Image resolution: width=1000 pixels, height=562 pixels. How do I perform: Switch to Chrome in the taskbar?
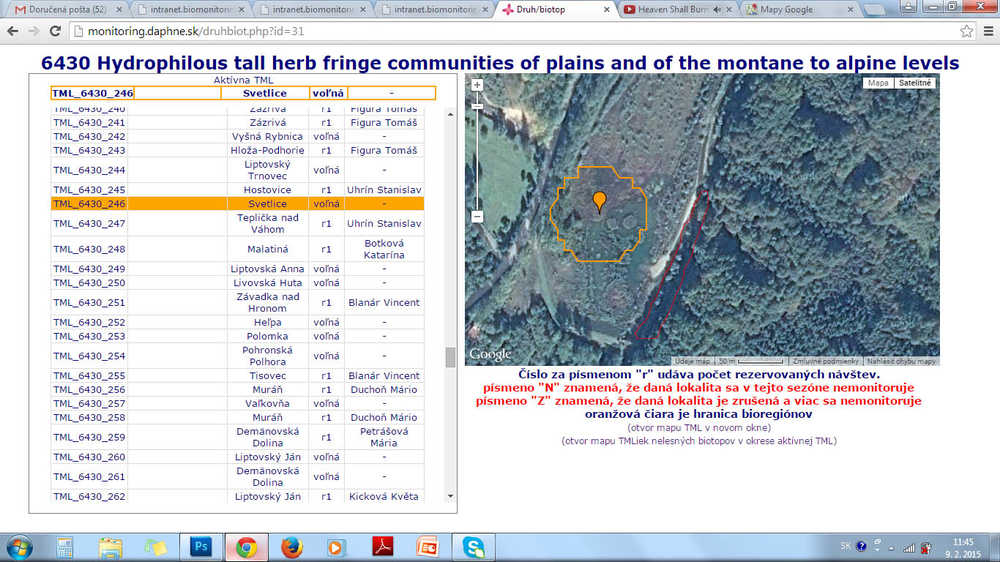click(x=246, y=547)
